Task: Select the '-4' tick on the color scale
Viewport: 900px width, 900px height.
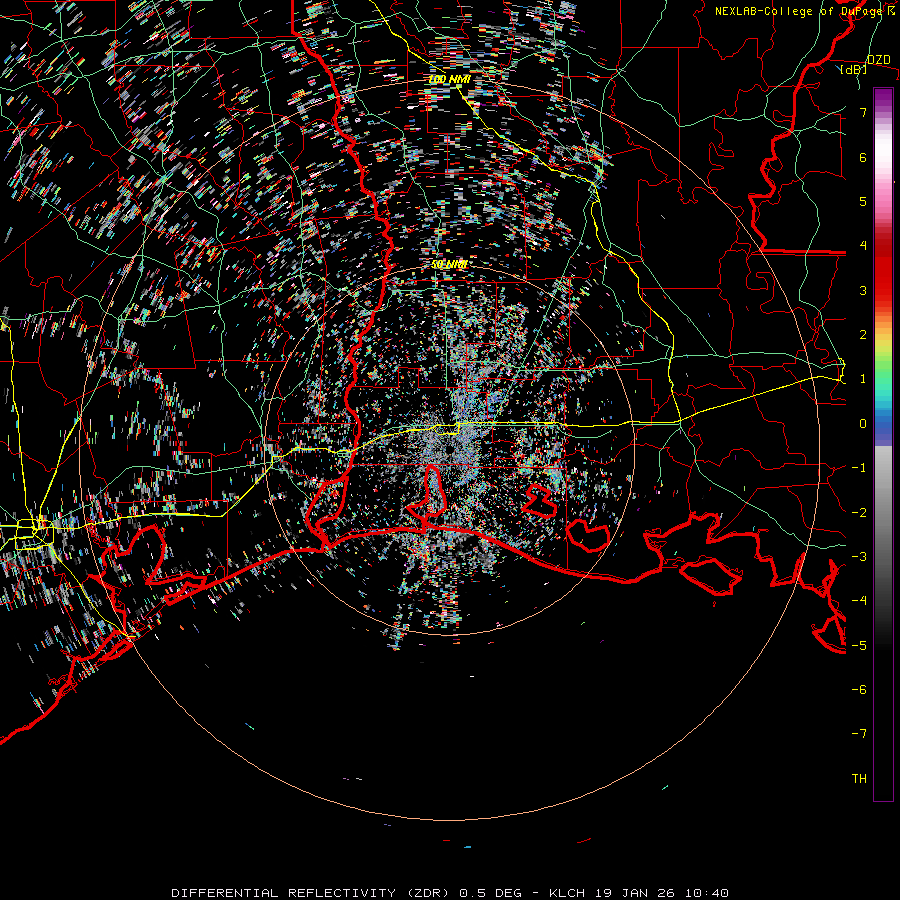Action: [x=859, y=601]
